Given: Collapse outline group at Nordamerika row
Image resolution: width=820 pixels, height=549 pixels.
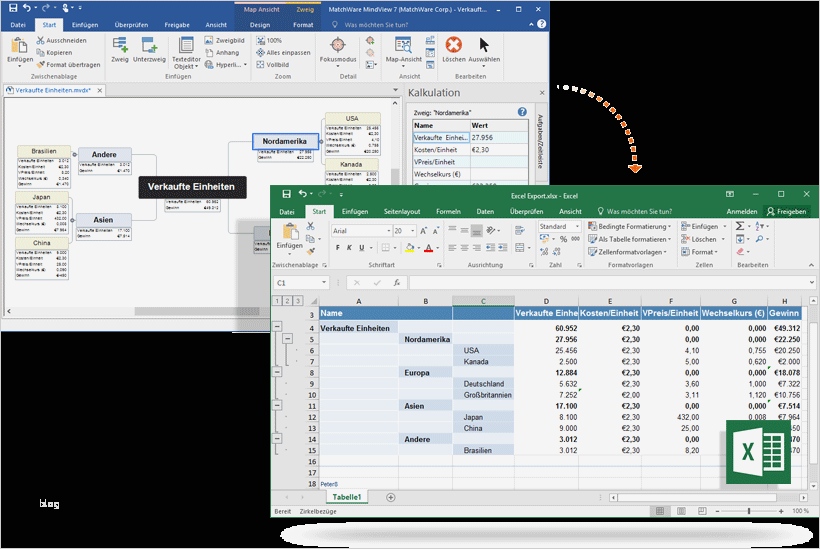Looking at the screenshot, I should click(288, 339).
